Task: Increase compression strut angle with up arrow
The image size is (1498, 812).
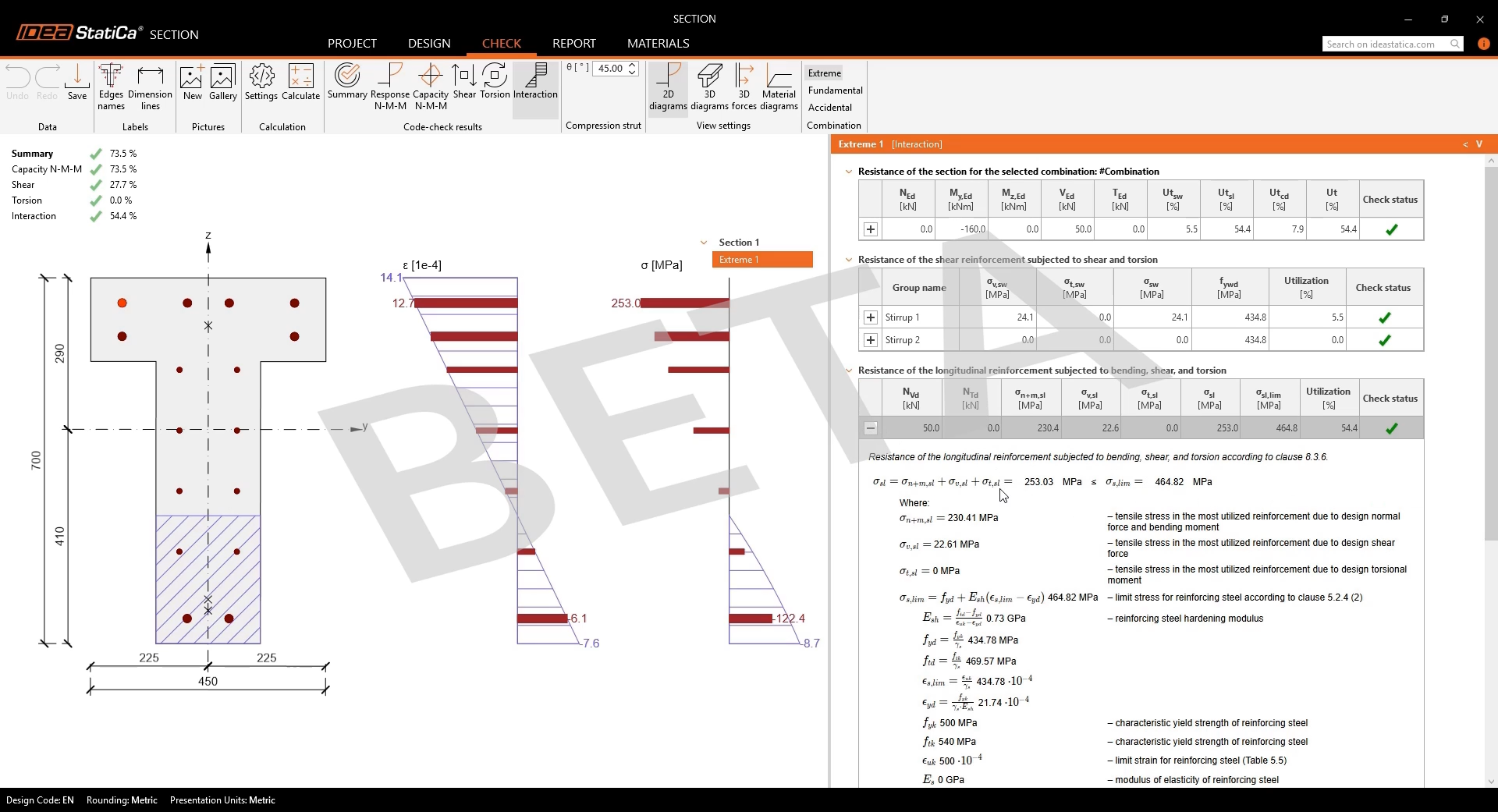Action: pyautogui.click(x=633, y=65)
